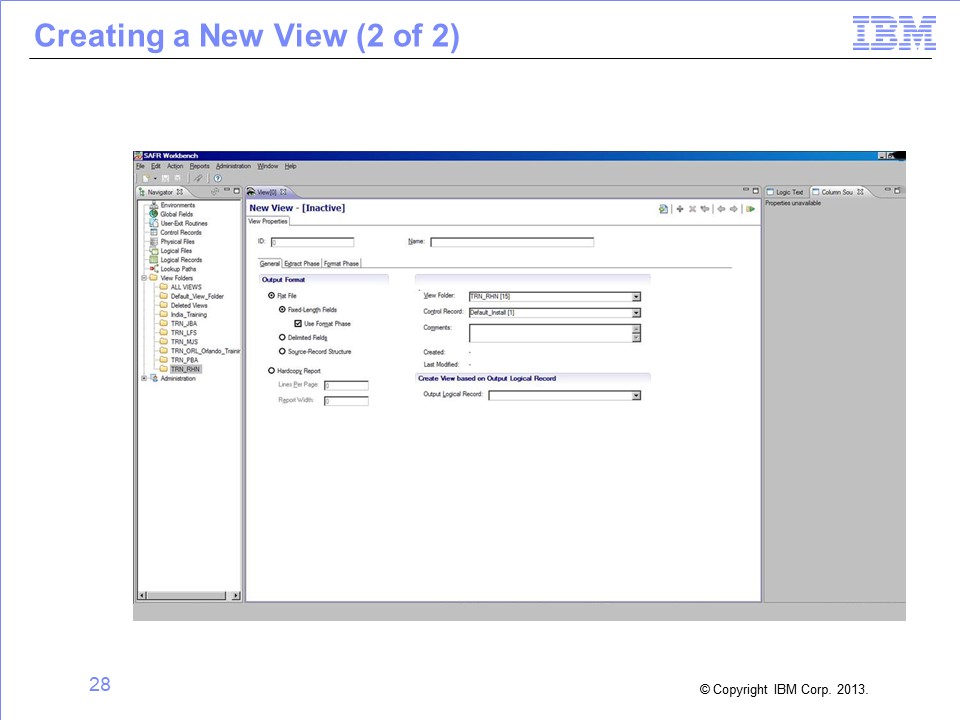Open the ALL VIEWS folder

(x=186, y=287)
